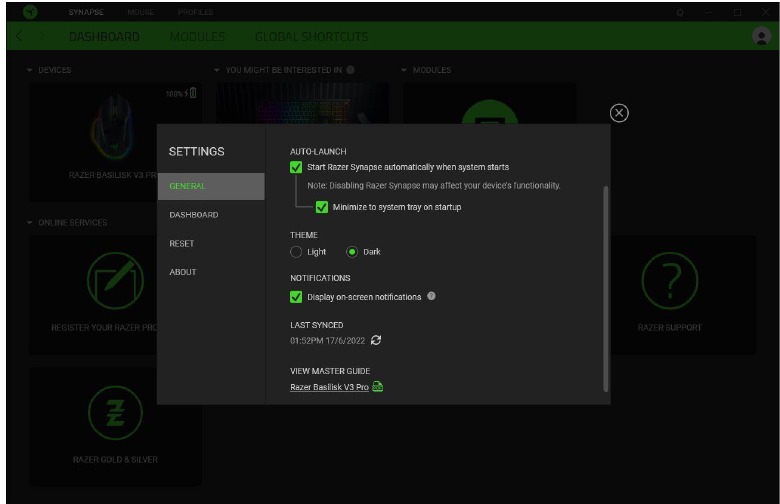Click the info icon near You Might Be Interested In

click(x=351, y=70)
